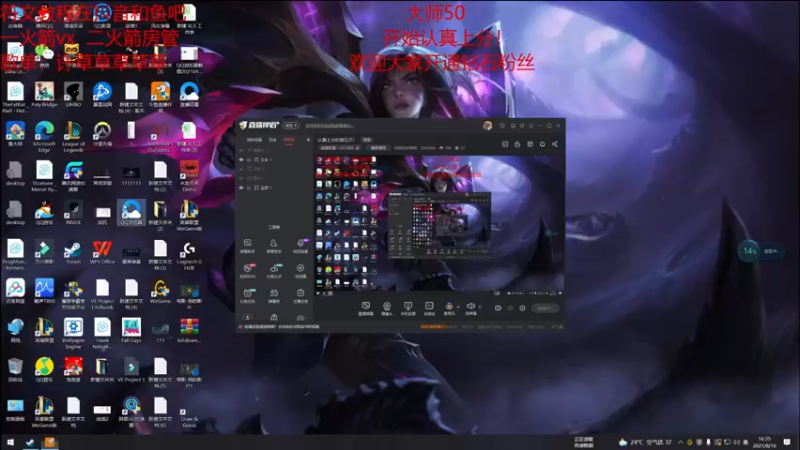Click the Steam icon on the taskbar
800x450 pixels.
point(30,442)
